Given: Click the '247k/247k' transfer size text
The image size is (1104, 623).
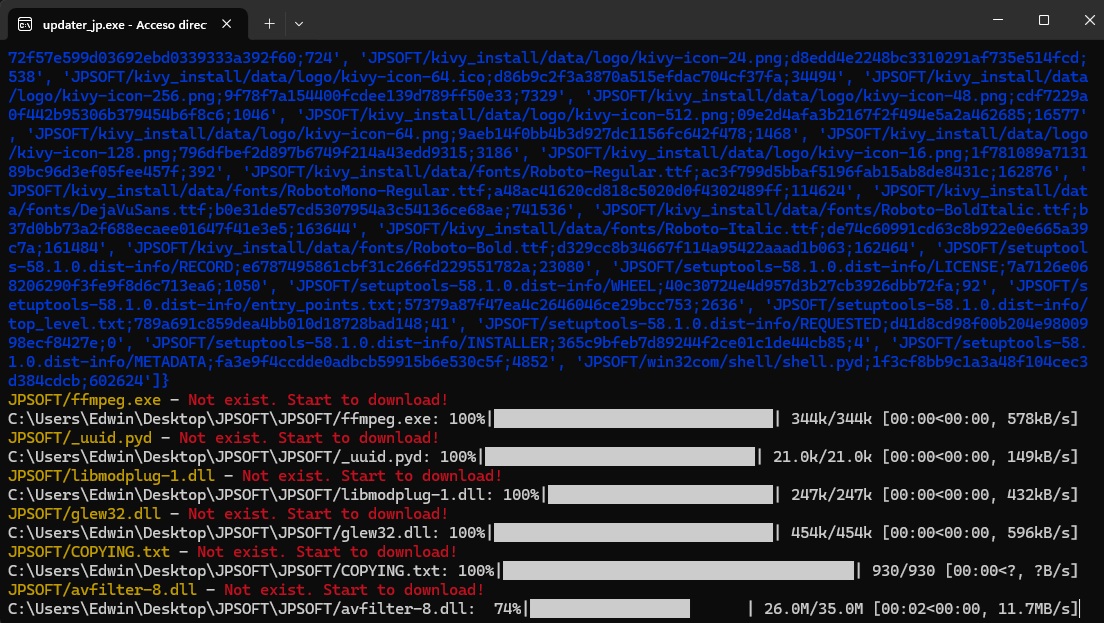Looking at the screenshot, I should click(x=831, y=495).
